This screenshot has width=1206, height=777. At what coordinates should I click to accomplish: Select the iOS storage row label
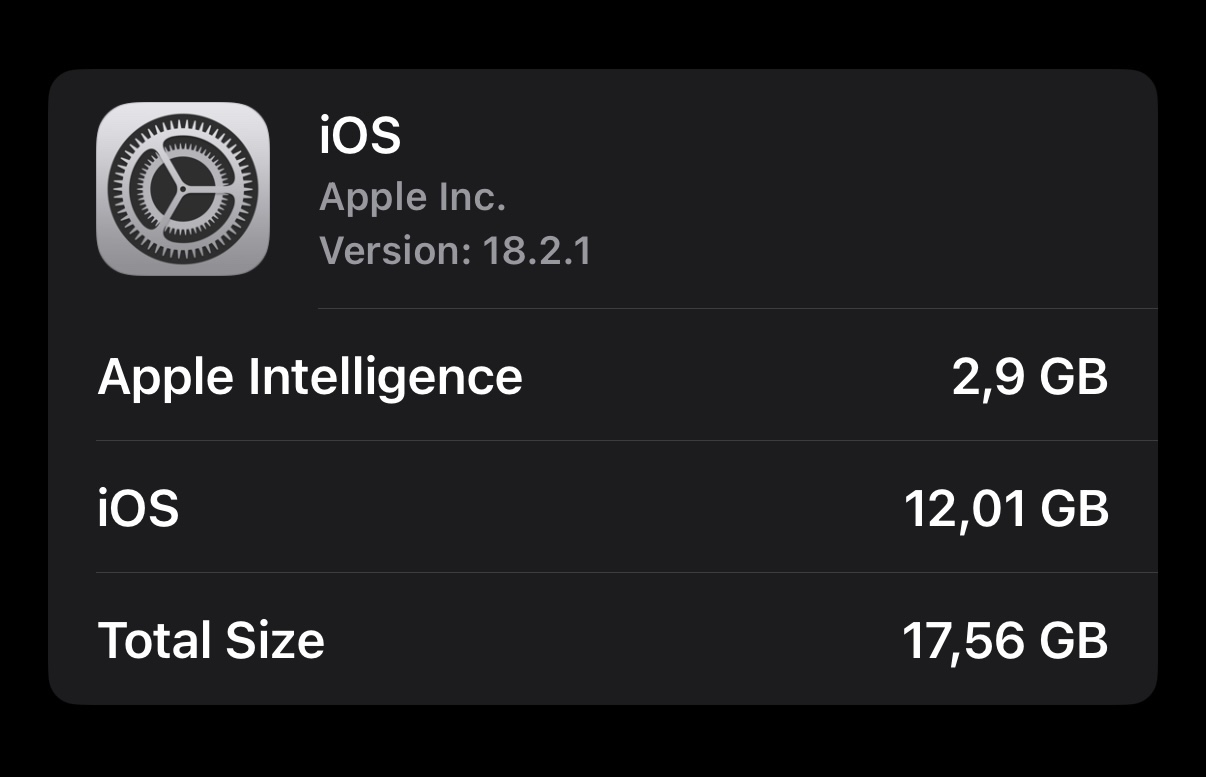pyautogui.click(x=138, y=509)
